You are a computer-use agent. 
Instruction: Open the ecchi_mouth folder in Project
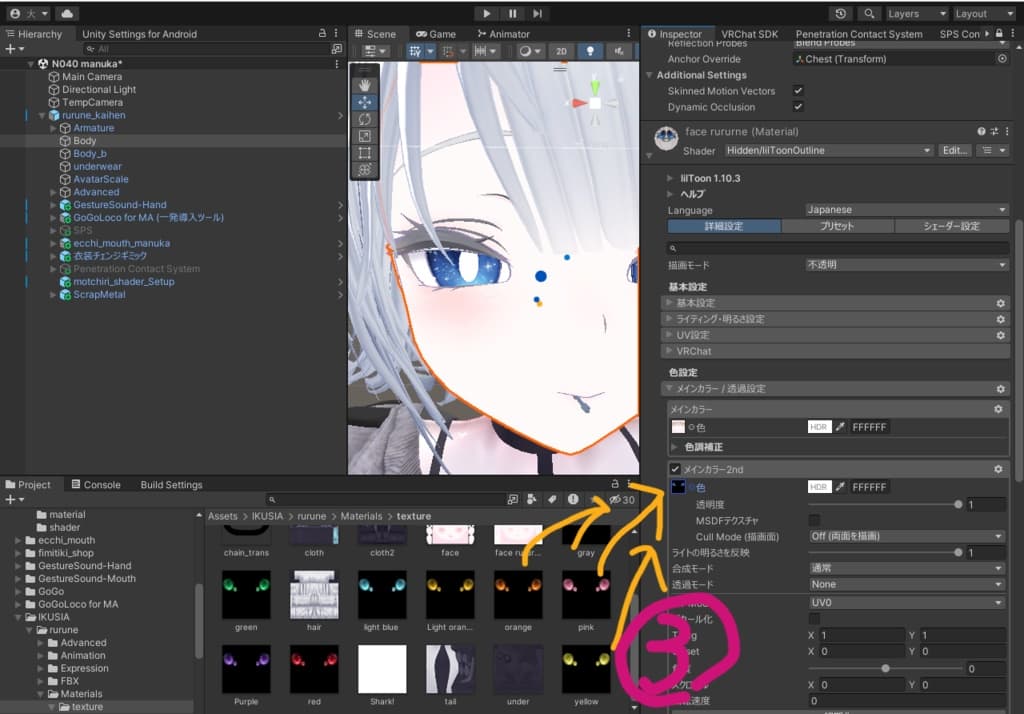point(66,540)
